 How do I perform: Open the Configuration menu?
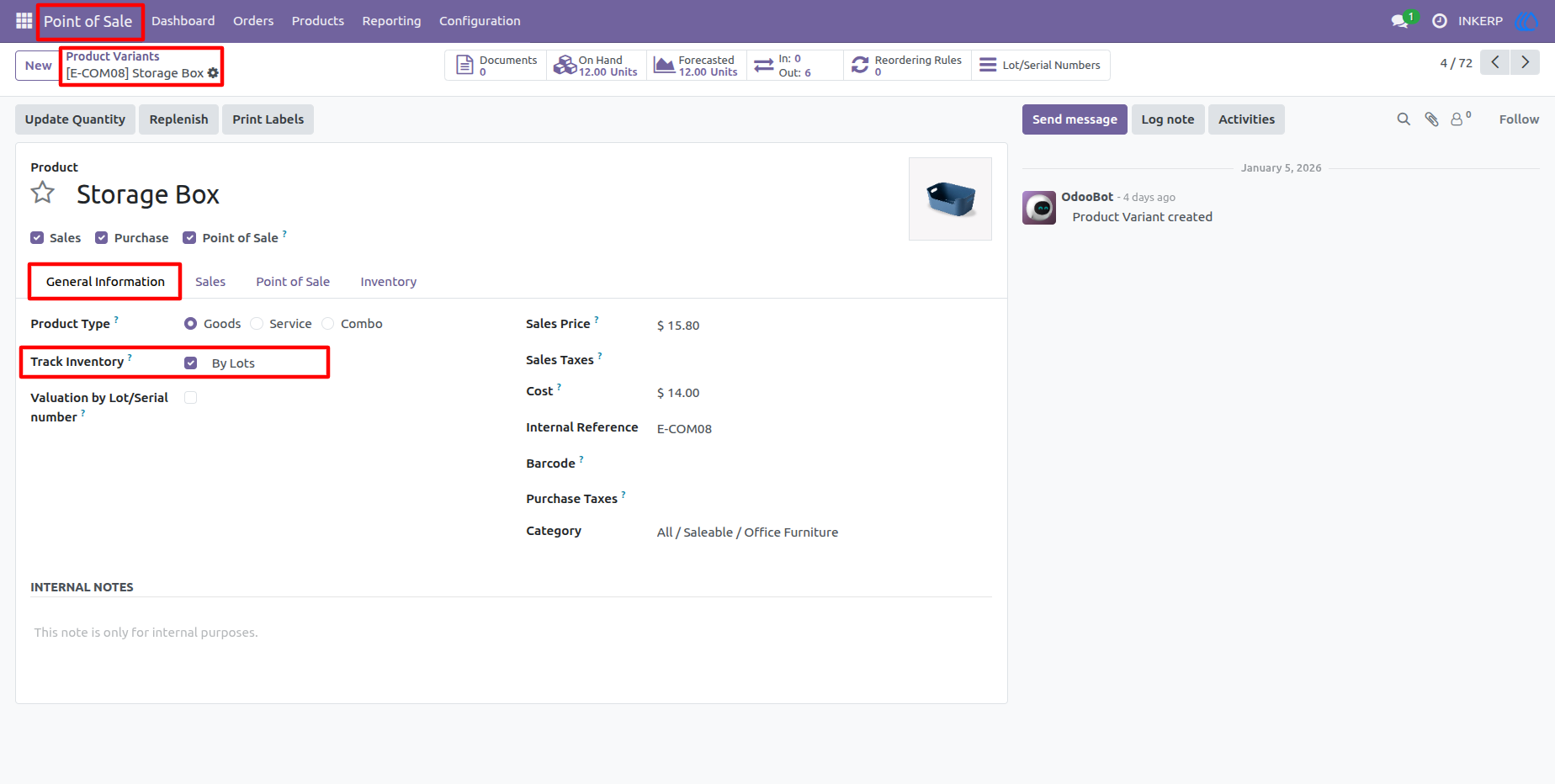click(x=480, y=21)
